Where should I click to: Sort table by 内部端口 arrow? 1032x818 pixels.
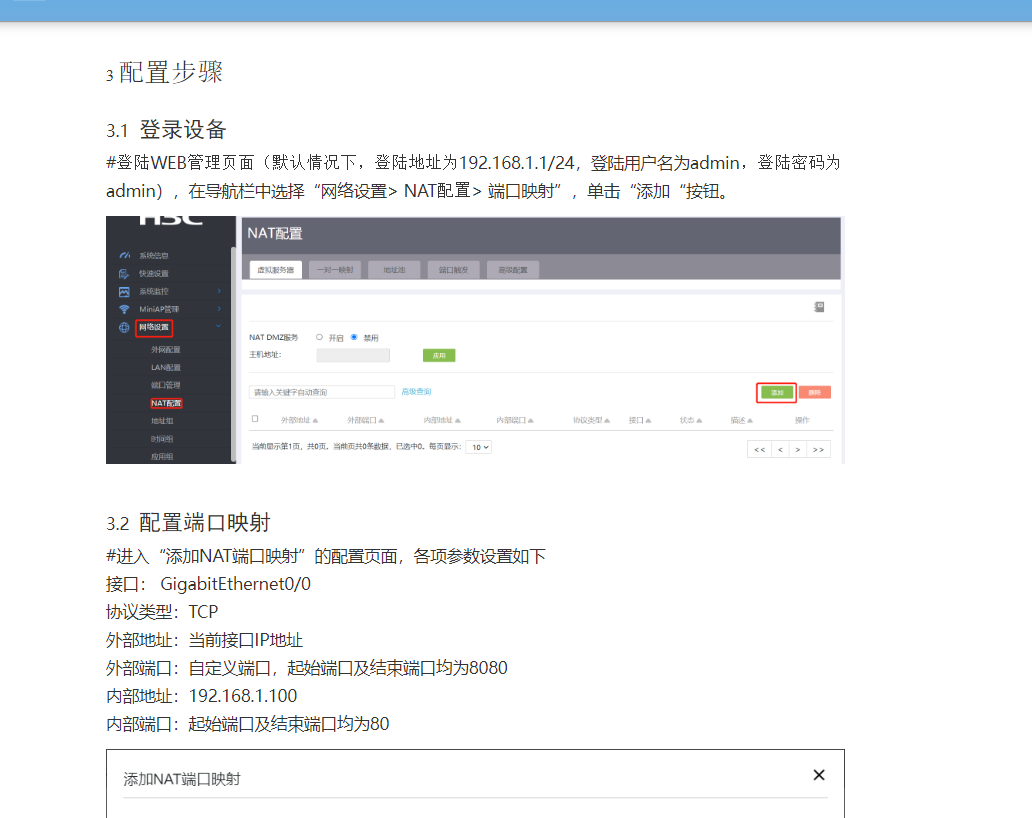coord(530,421)
